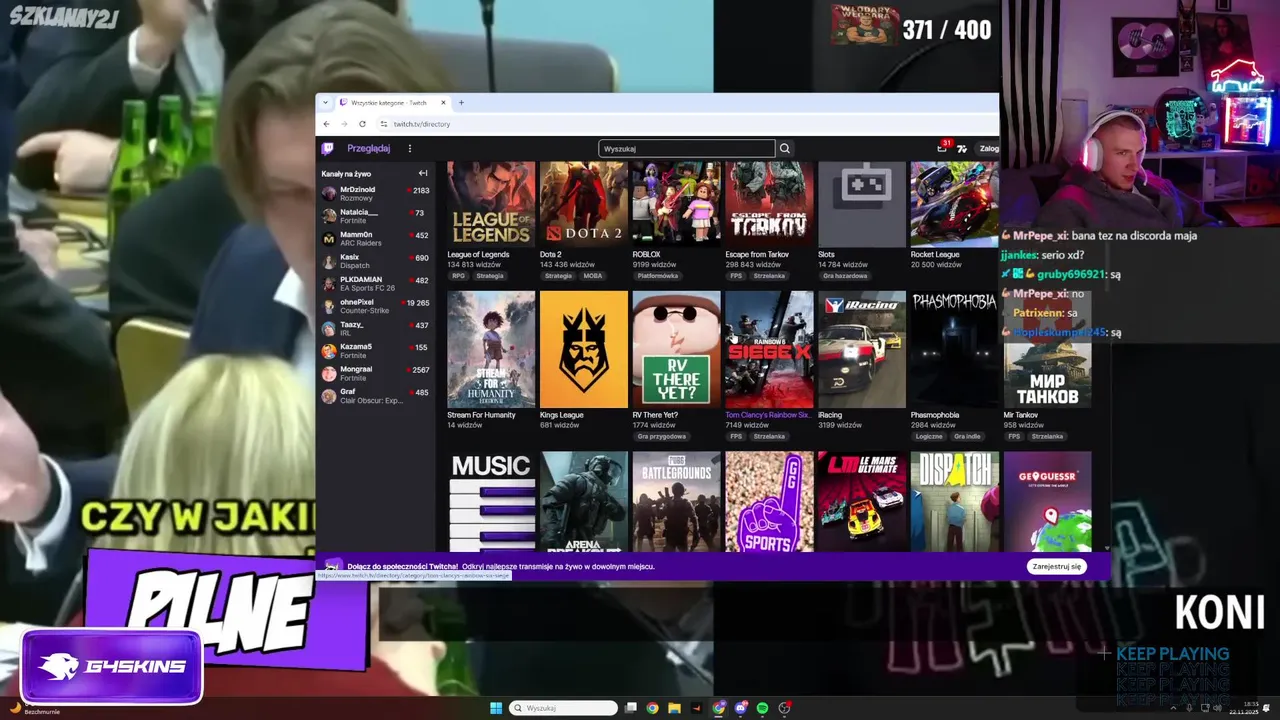Open iRacing box art thumbnail
Viewport: 1280px width, 720px height.
tap(862, 349)
